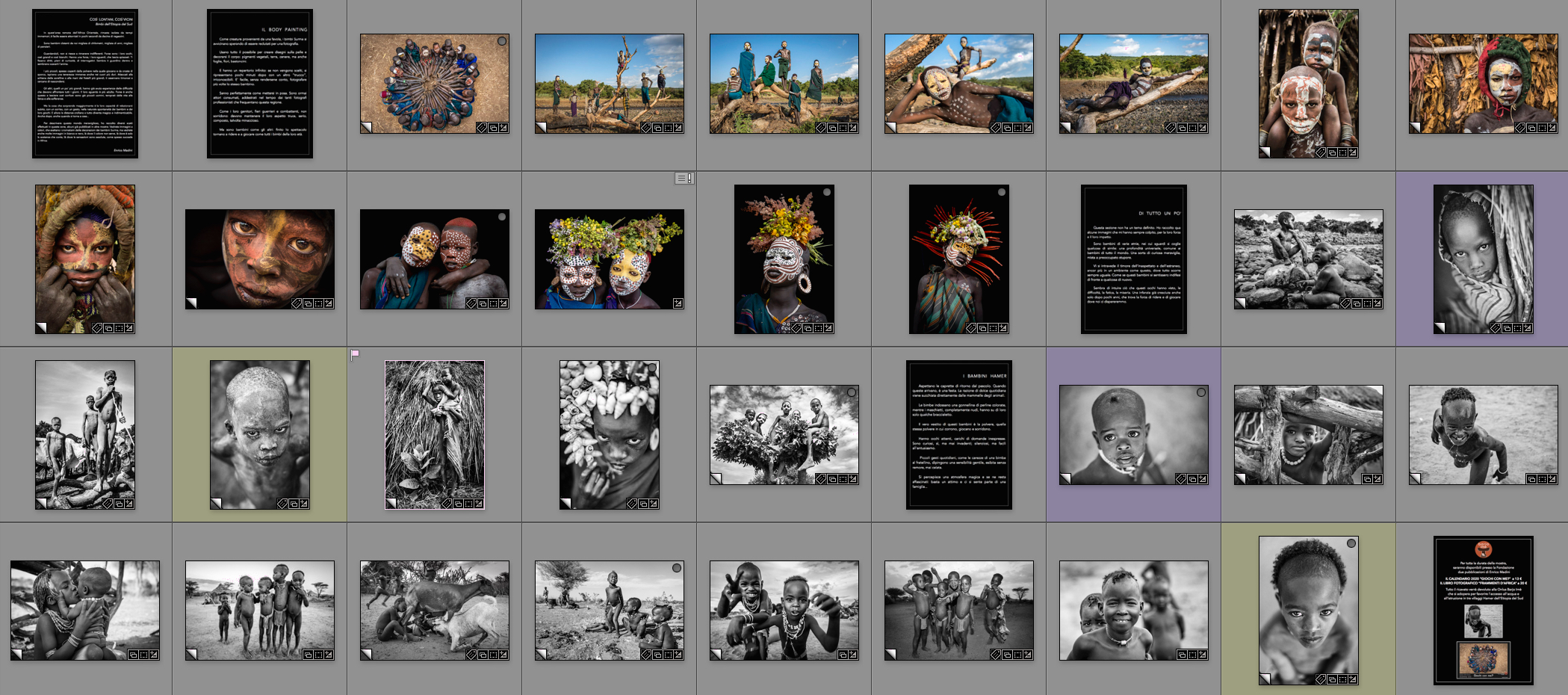This screenshot has height=695, width=1568.
Task: Toggle the quick collection circle on the aerial children-circle photo
Action: [502, 41]
